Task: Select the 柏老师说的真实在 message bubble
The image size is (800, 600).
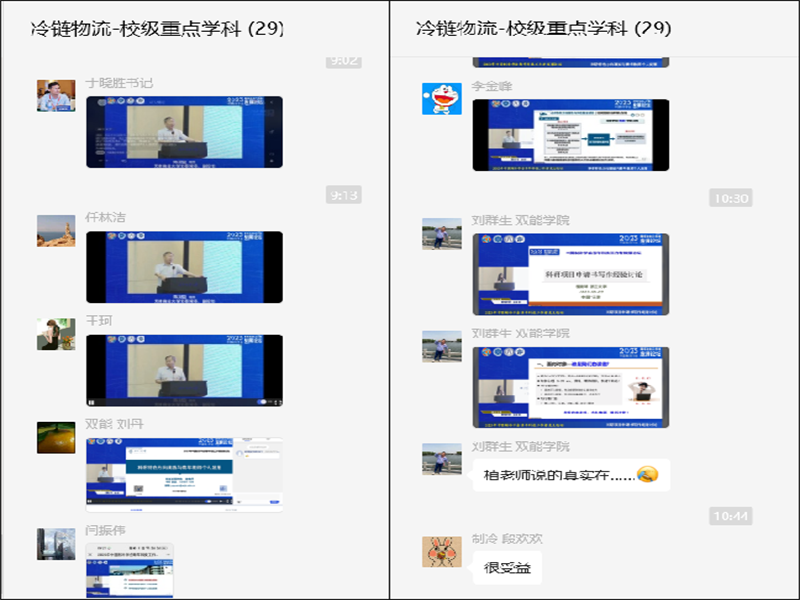Action: [x=570, y=474]
